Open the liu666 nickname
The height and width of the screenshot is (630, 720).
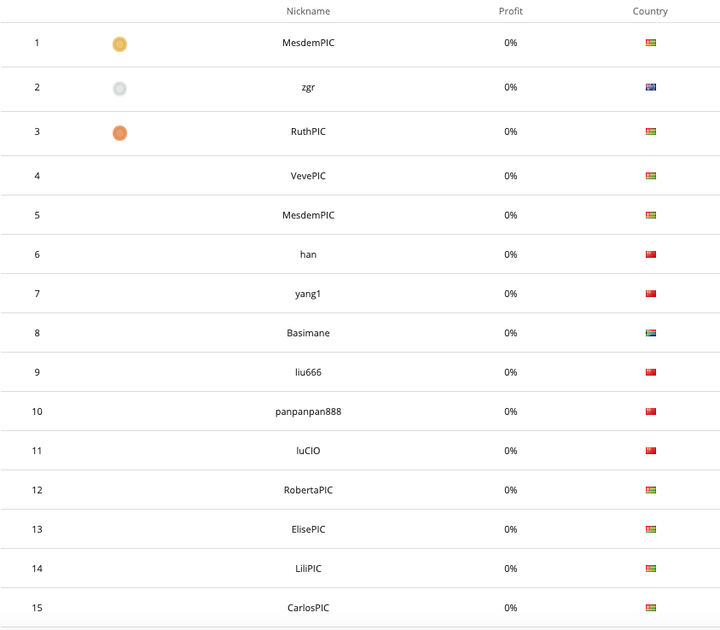point(308,372)
